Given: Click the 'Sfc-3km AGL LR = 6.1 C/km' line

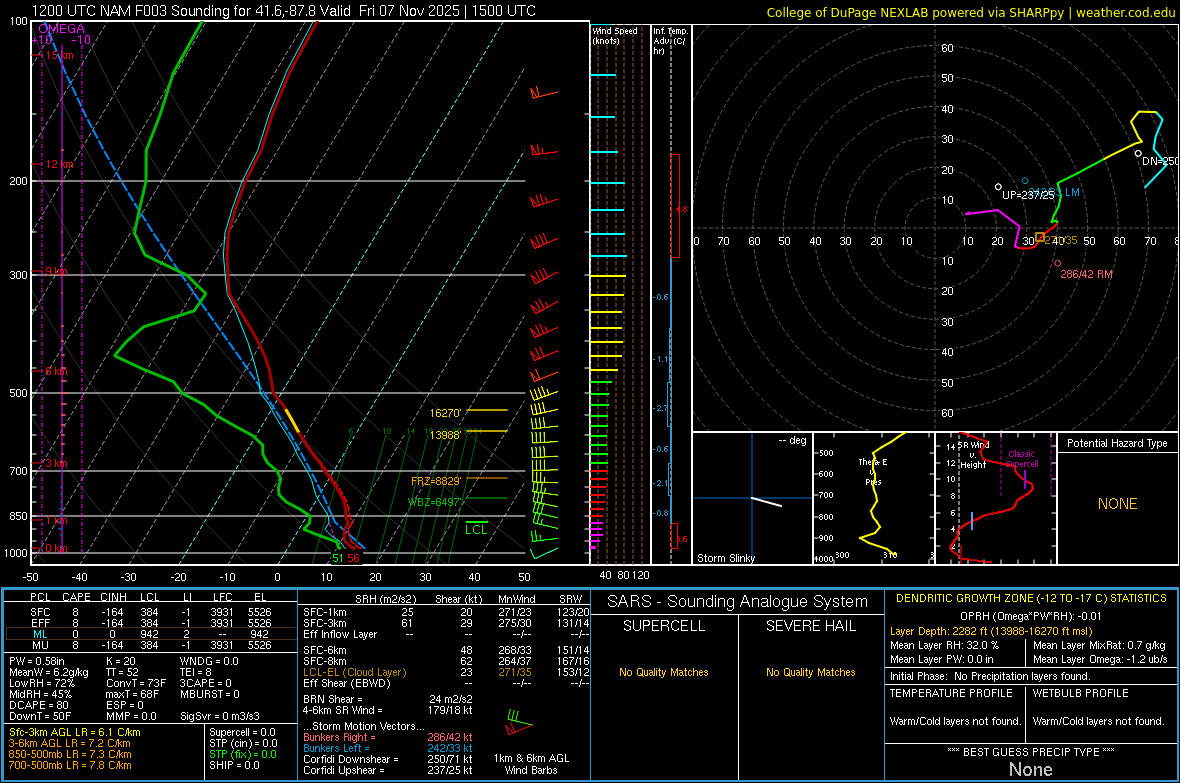Looking at the screenshot, I should [x=75, y=732].
